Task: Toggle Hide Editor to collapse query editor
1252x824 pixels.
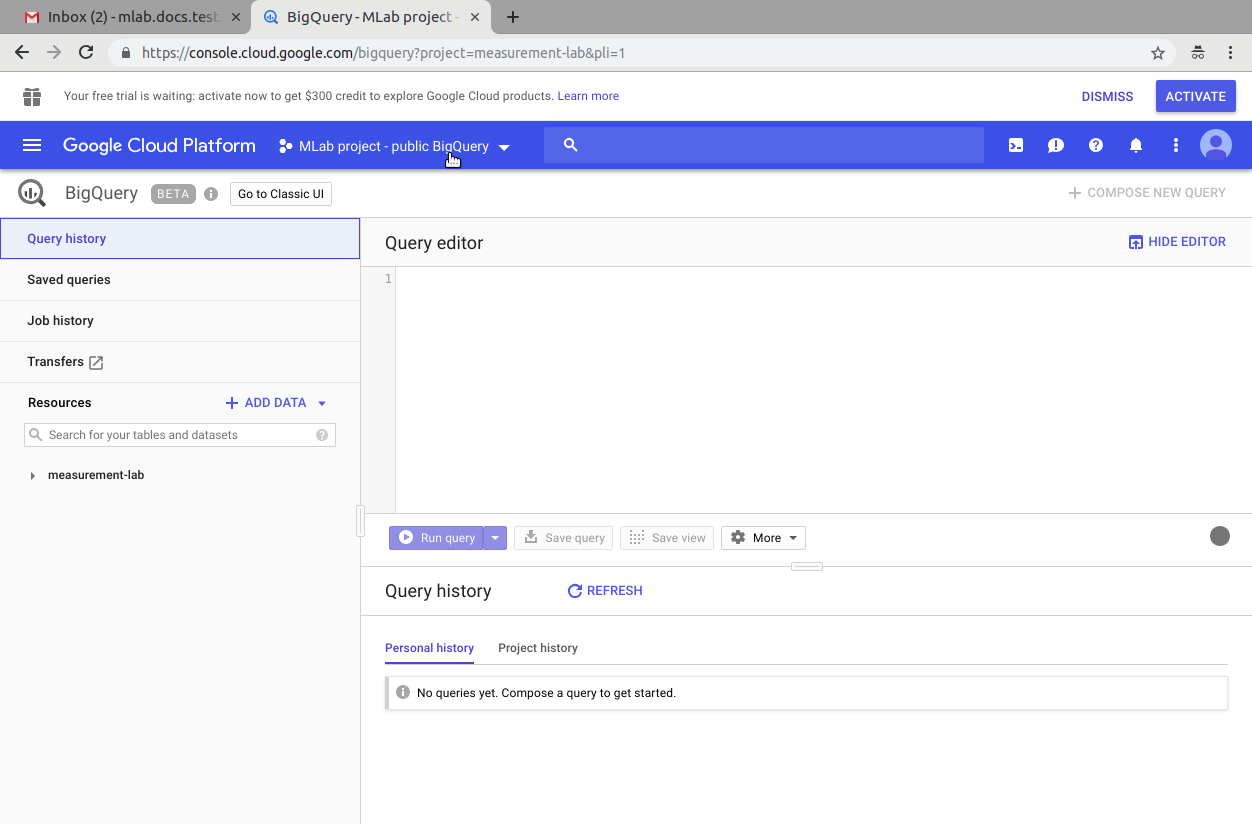Action: [1177, 241]
